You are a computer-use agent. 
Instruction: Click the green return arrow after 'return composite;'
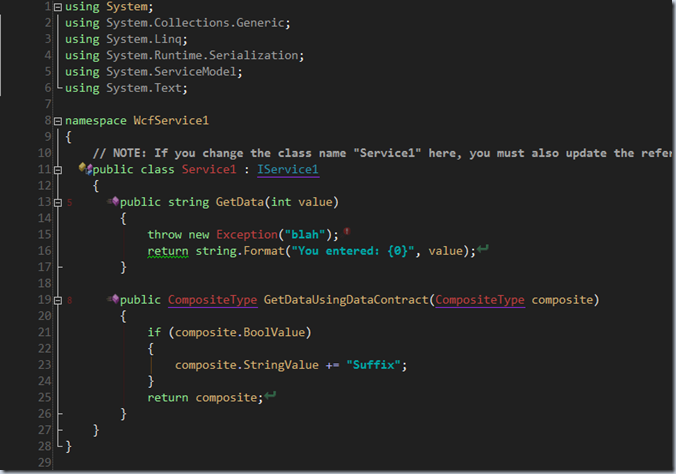coord(270,395)
